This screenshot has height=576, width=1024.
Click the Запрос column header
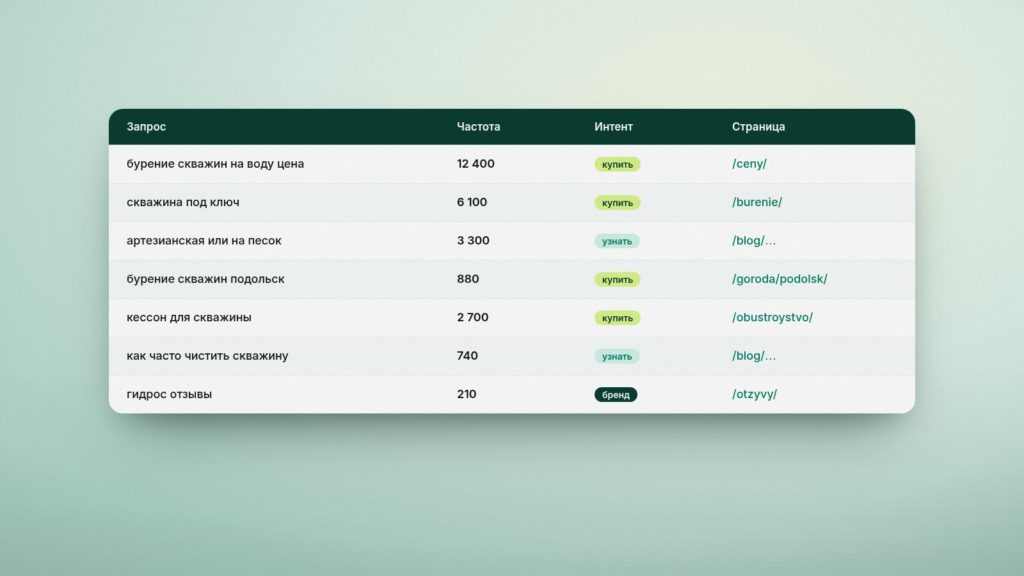pyautogui.click(x=146, y=127)
